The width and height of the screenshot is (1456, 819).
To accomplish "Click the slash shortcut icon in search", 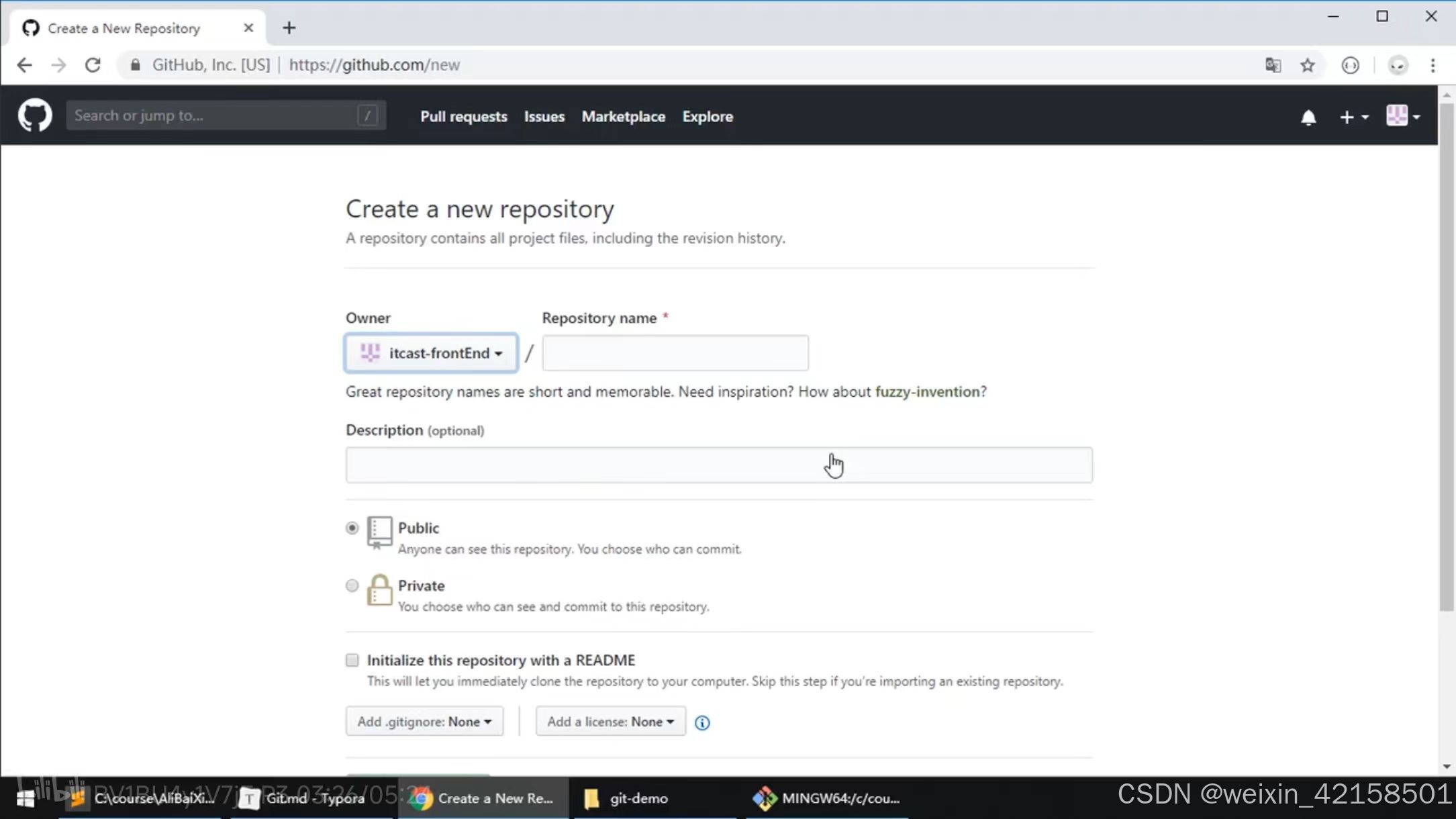I will pos(367,115).
